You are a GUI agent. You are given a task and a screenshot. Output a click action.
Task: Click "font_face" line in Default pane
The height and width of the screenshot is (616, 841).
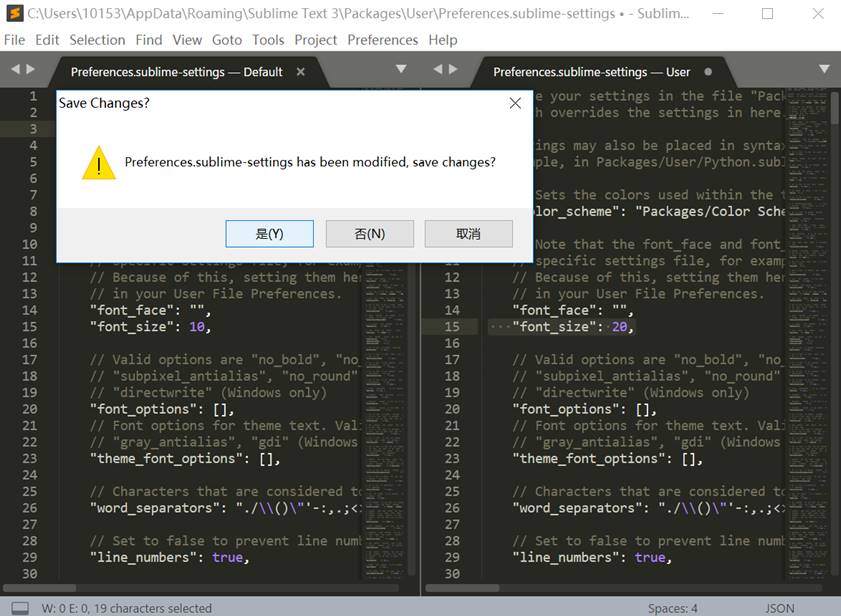click(x=150, y=310)
